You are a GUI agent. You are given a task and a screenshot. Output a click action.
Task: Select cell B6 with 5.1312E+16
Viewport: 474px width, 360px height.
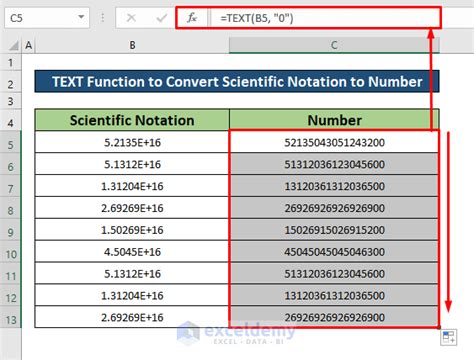click(132, 164)
